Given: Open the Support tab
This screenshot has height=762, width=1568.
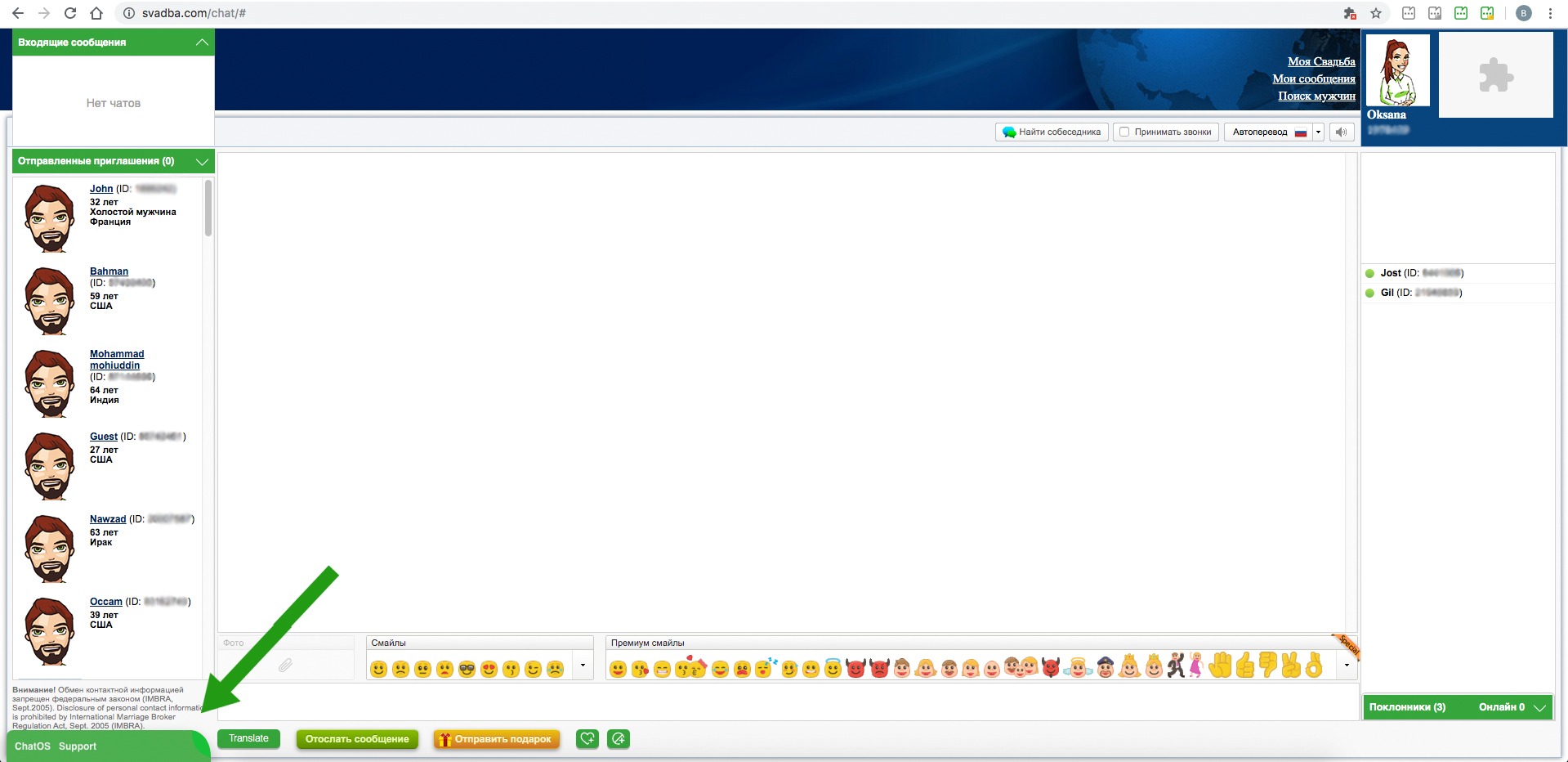Looking at the screenshot, I should coord(78,746).
